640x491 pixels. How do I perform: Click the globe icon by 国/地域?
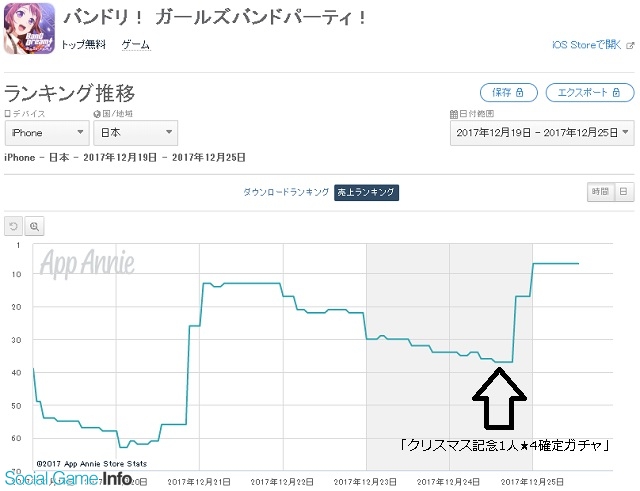(x=96, y=115)
